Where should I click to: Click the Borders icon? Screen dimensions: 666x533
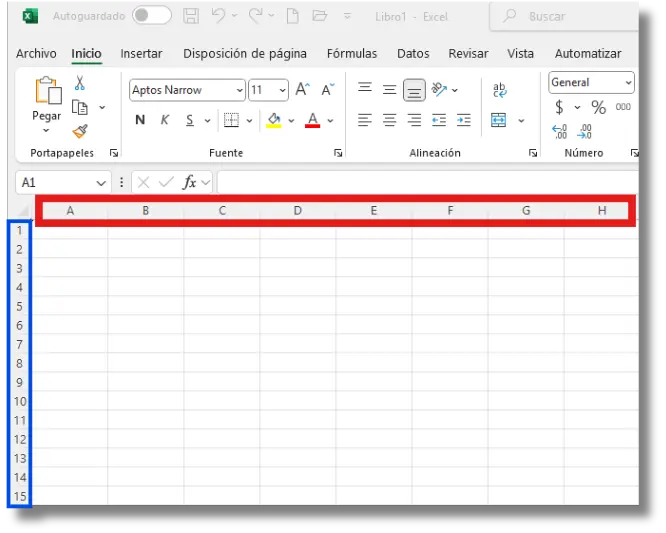point(231,120)
